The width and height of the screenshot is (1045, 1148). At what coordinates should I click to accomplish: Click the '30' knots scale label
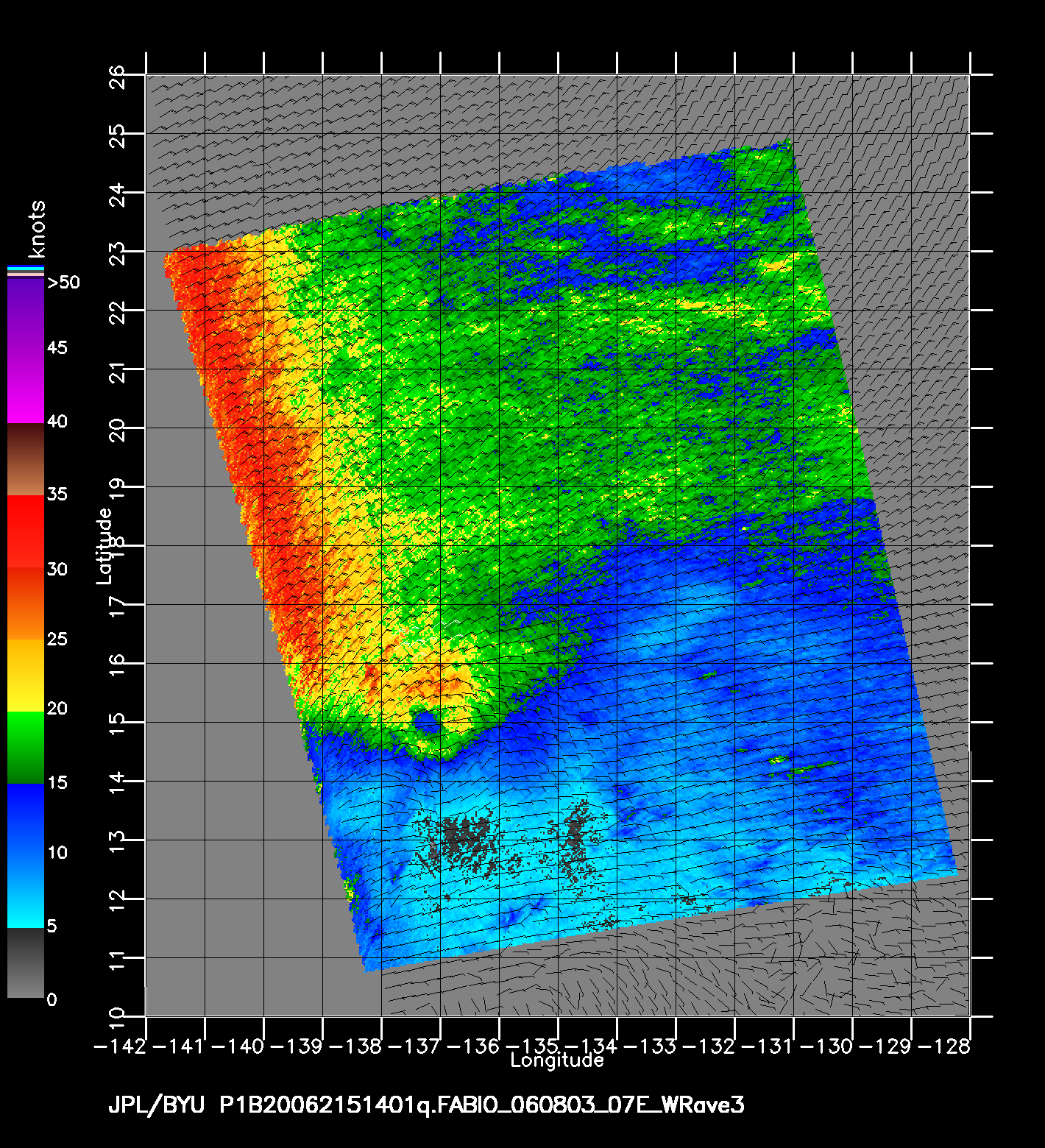click(57, 569)
